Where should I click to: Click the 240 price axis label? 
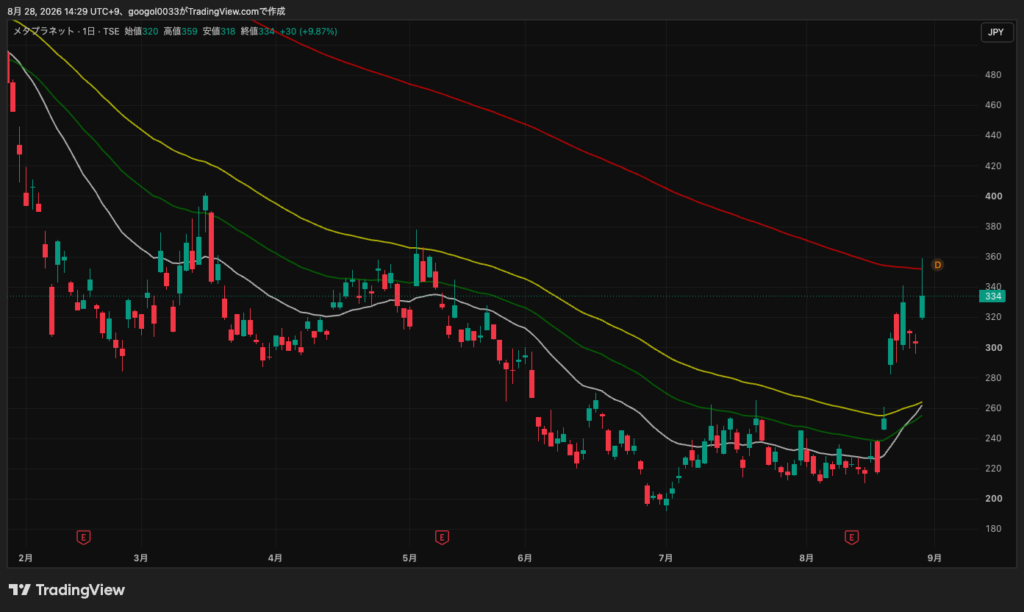[993, 438]
